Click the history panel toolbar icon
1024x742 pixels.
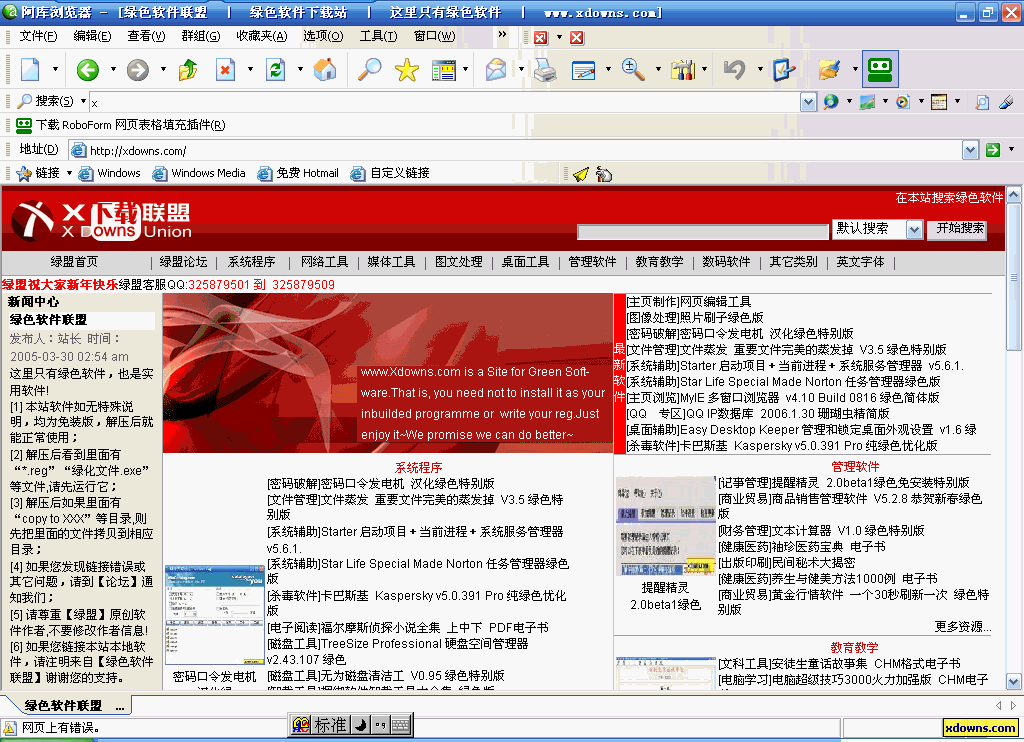[444, 69]
